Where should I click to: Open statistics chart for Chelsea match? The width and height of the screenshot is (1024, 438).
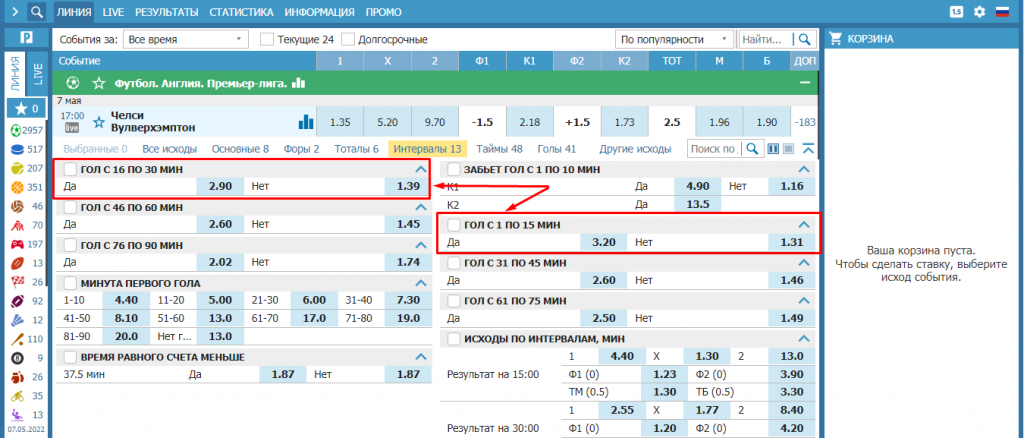306,122
